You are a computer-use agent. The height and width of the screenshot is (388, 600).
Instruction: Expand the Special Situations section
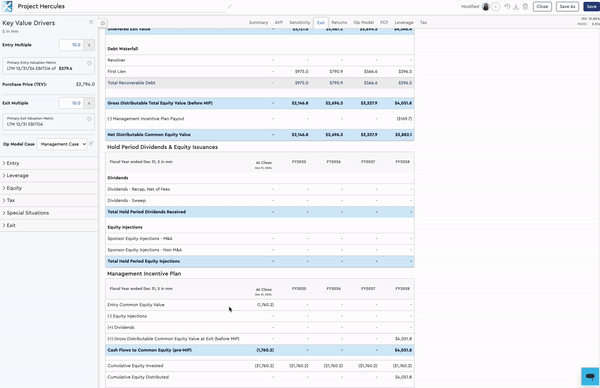[49, 213]
